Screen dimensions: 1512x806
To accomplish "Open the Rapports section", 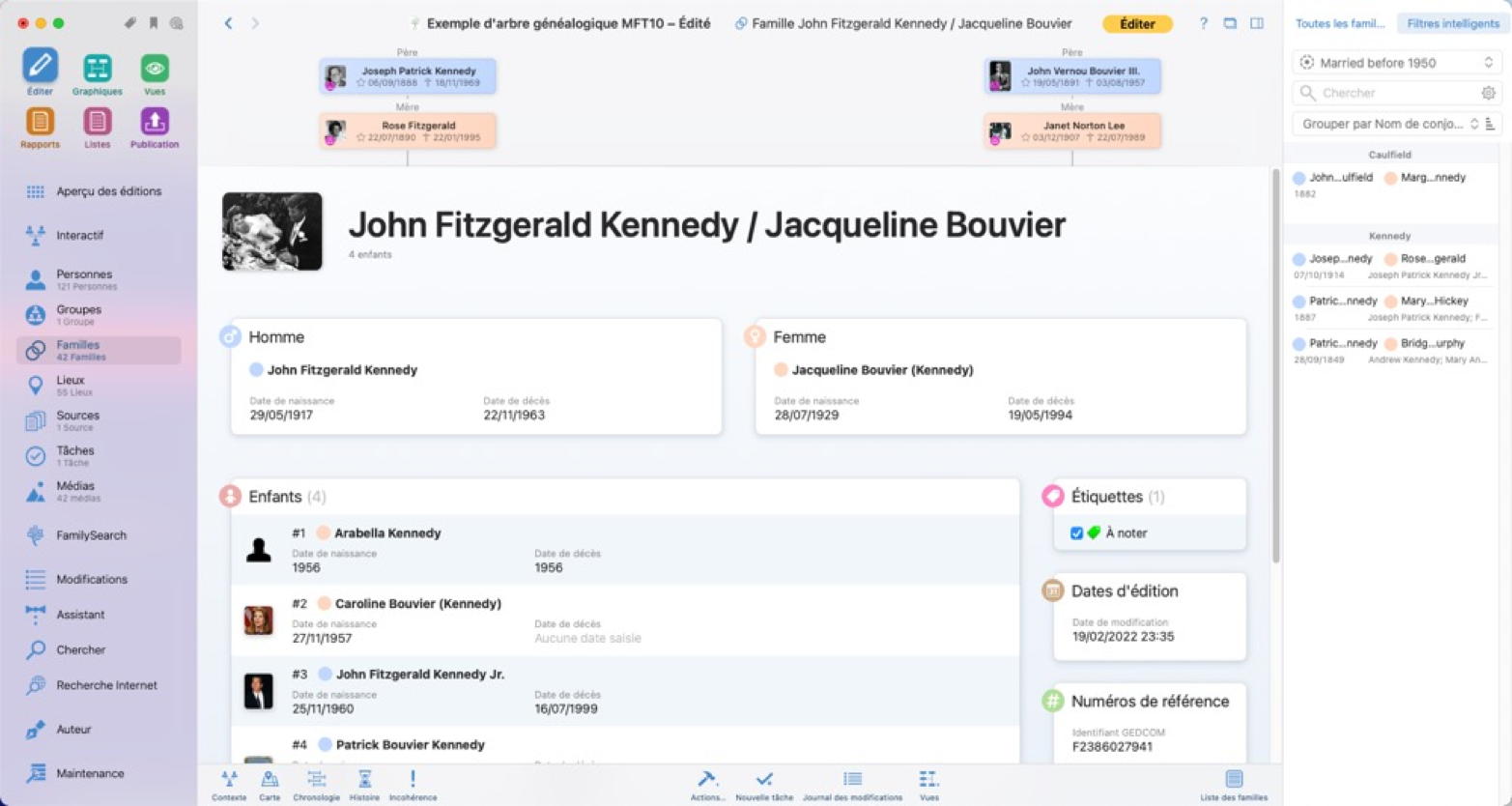I will (40, 128).
